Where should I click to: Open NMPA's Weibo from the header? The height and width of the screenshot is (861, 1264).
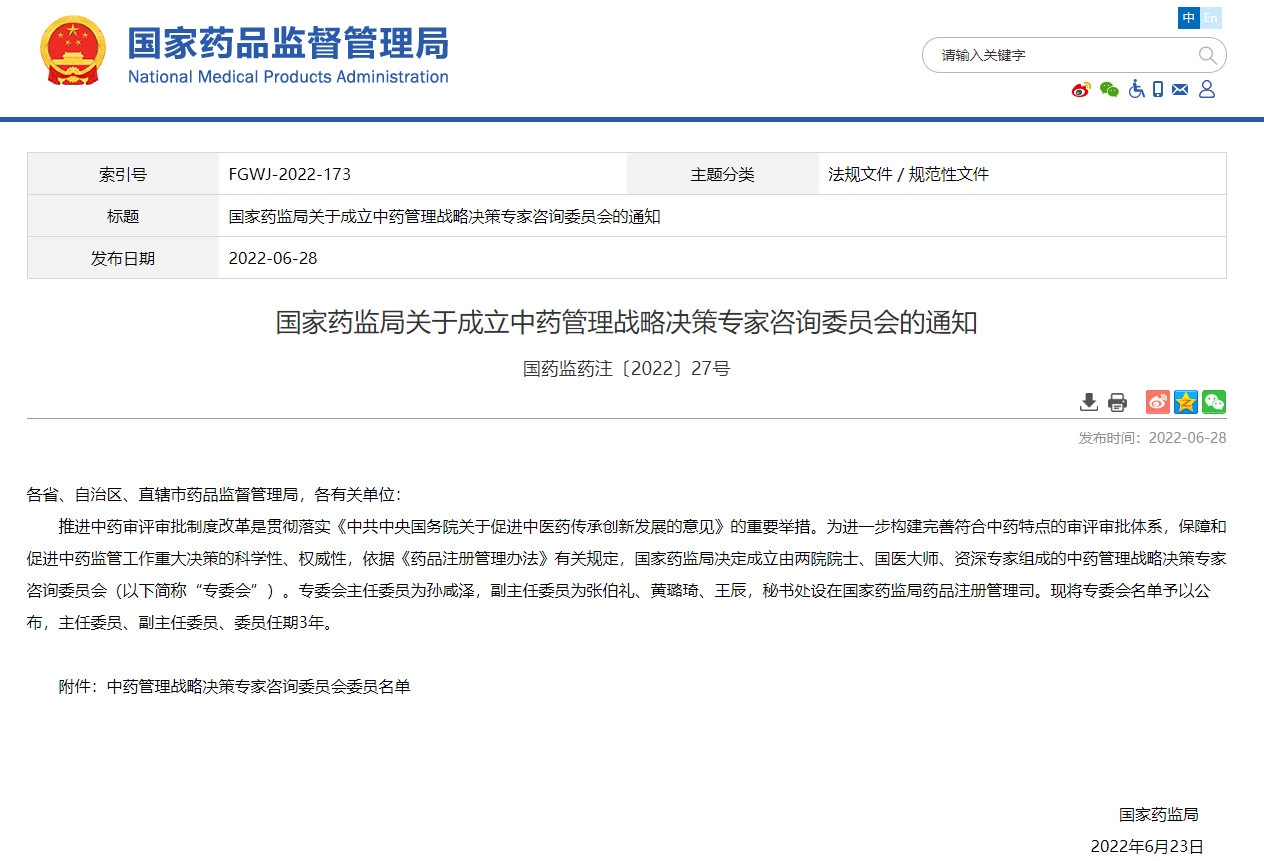click(1080, 89)
